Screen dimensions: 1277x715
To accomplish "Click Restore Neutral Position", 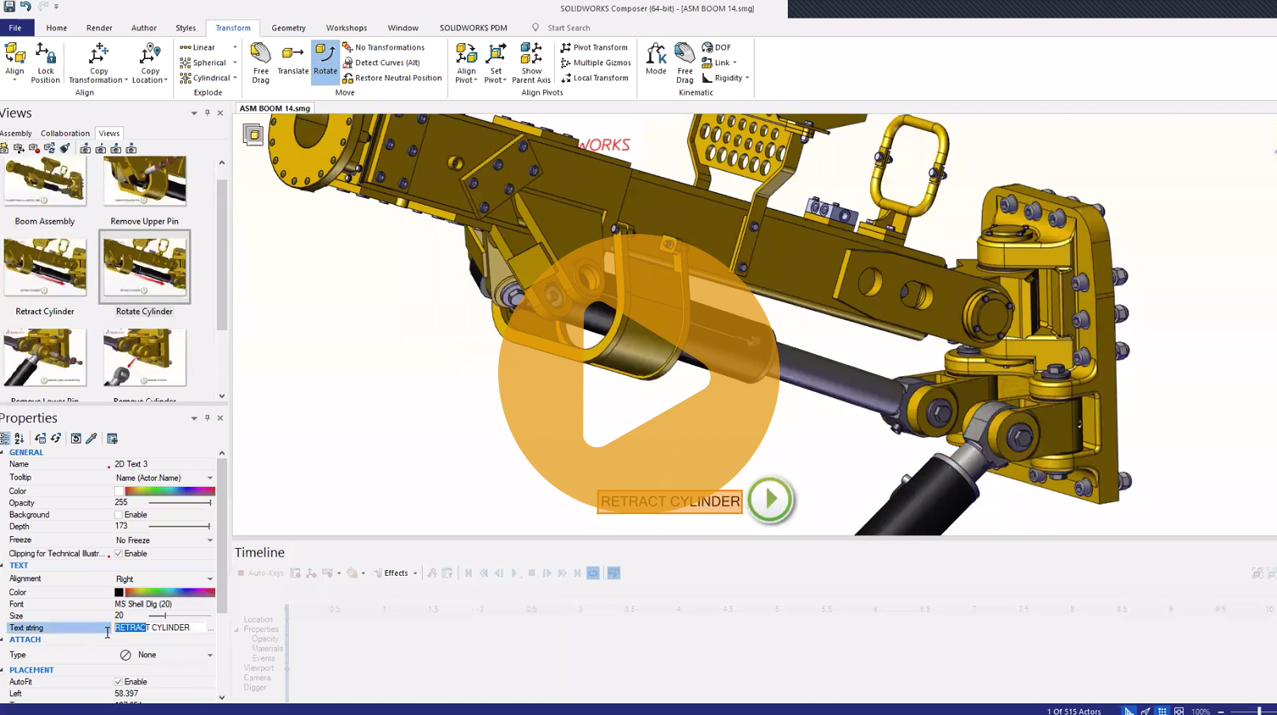I will point(393,78).
